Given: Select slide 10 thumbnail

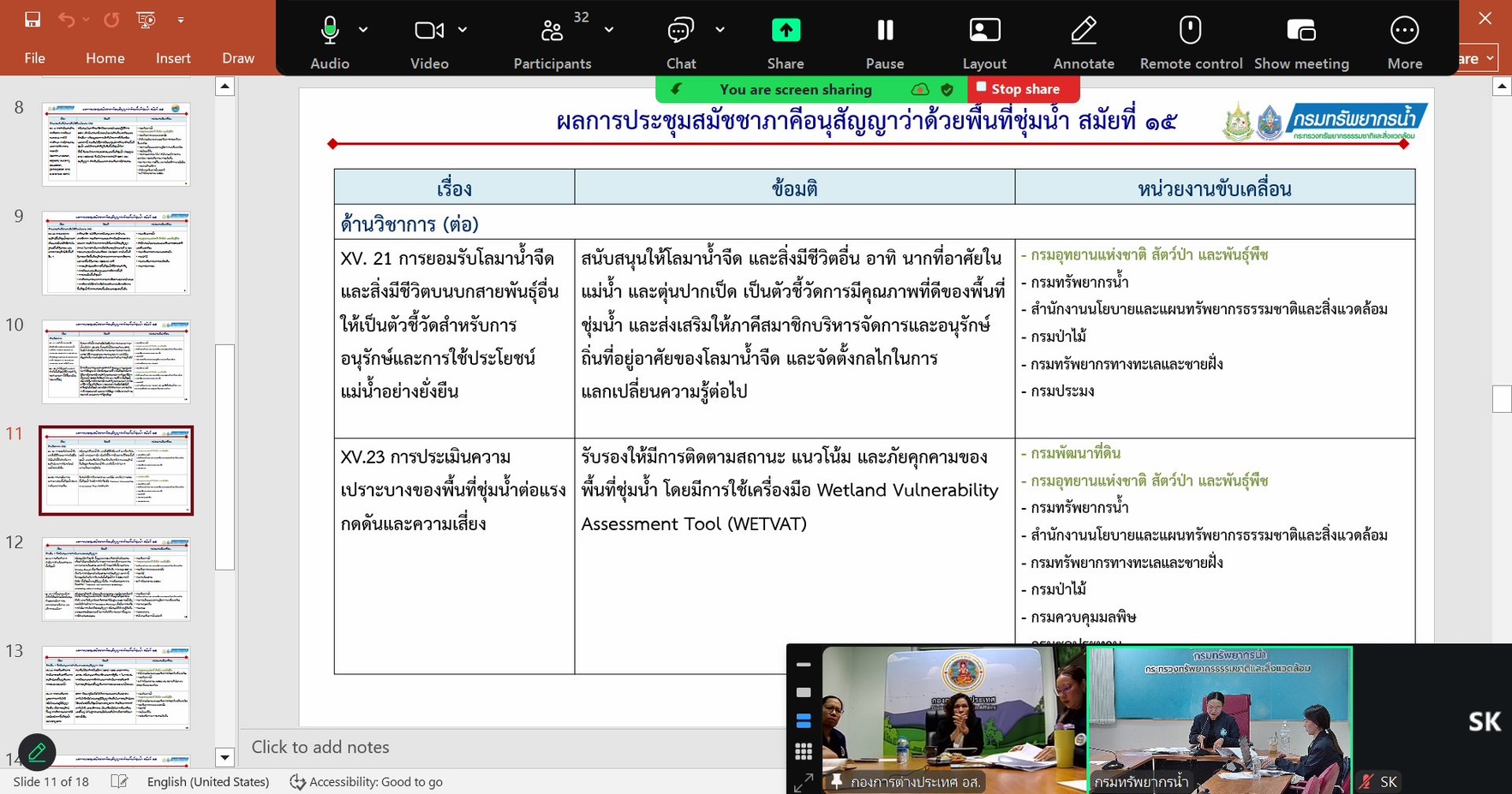Looking at the screenshot, I should pyautogui.click(x=117, y=361).
